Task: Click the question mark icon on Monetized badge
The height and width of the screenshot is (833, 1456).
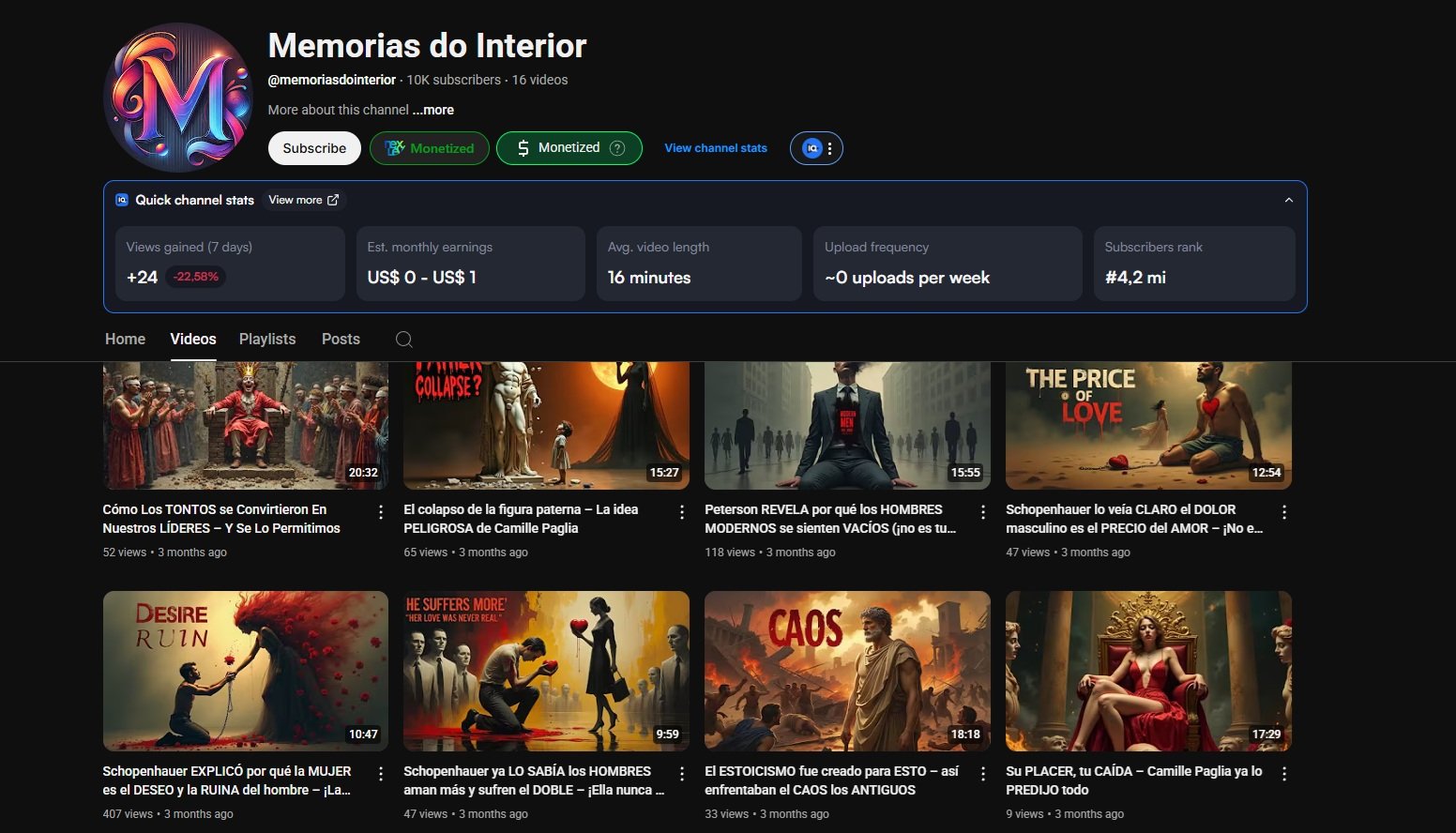Action: 617,148
